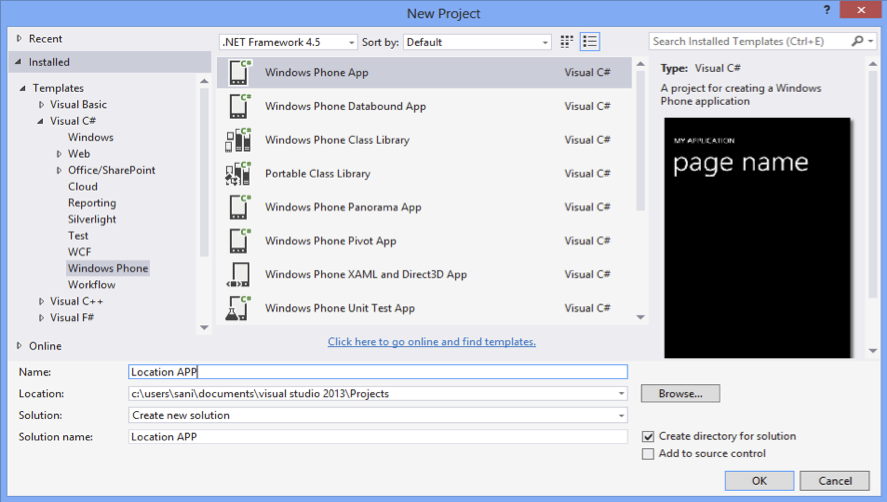
Task: Click the Portable Class Library icon
Action: click(238, 173)
